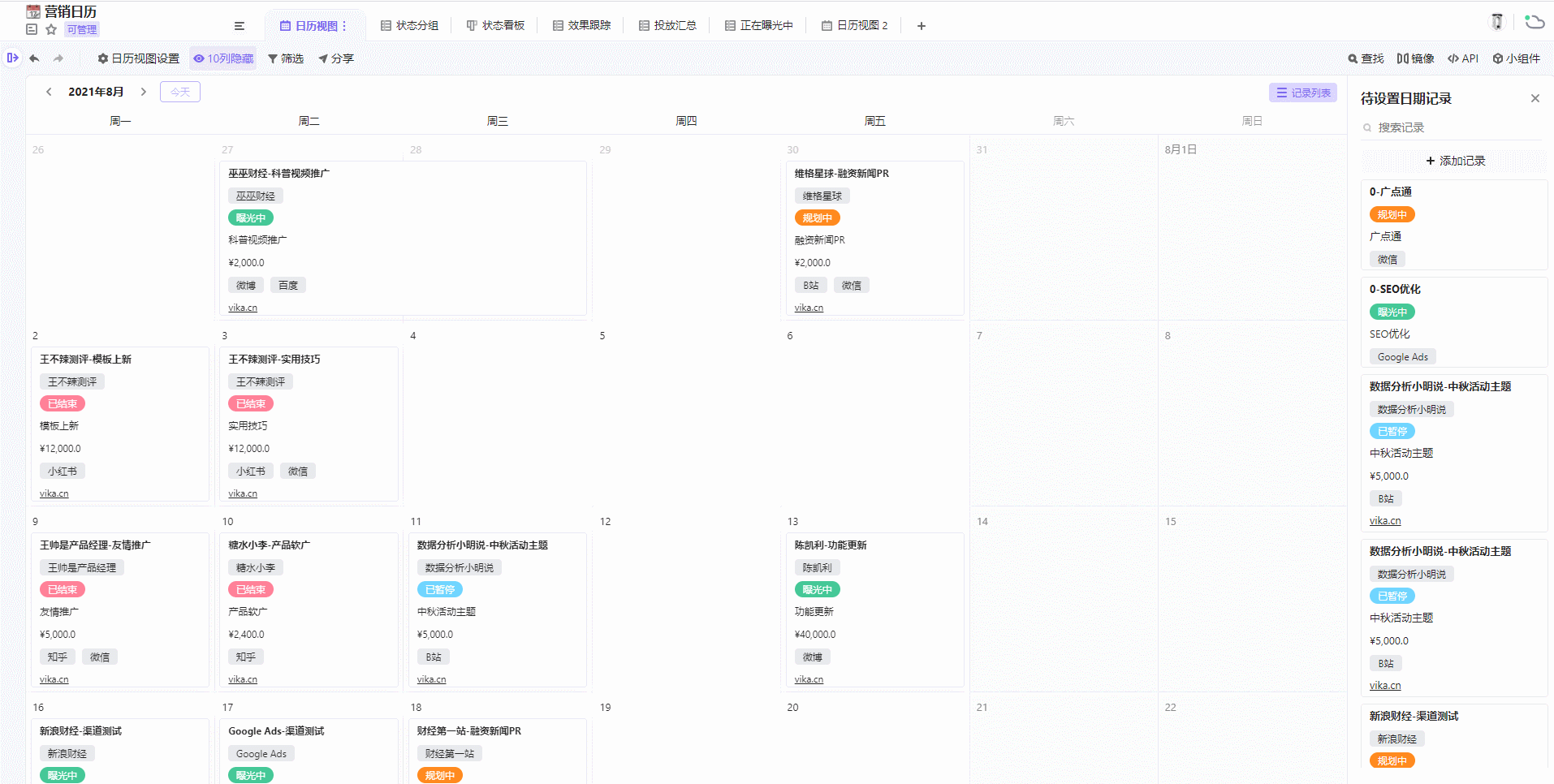Switch to the 效果跟踪 tab
The height and width of the screenshot is (784, 1554).
[581, 26]
